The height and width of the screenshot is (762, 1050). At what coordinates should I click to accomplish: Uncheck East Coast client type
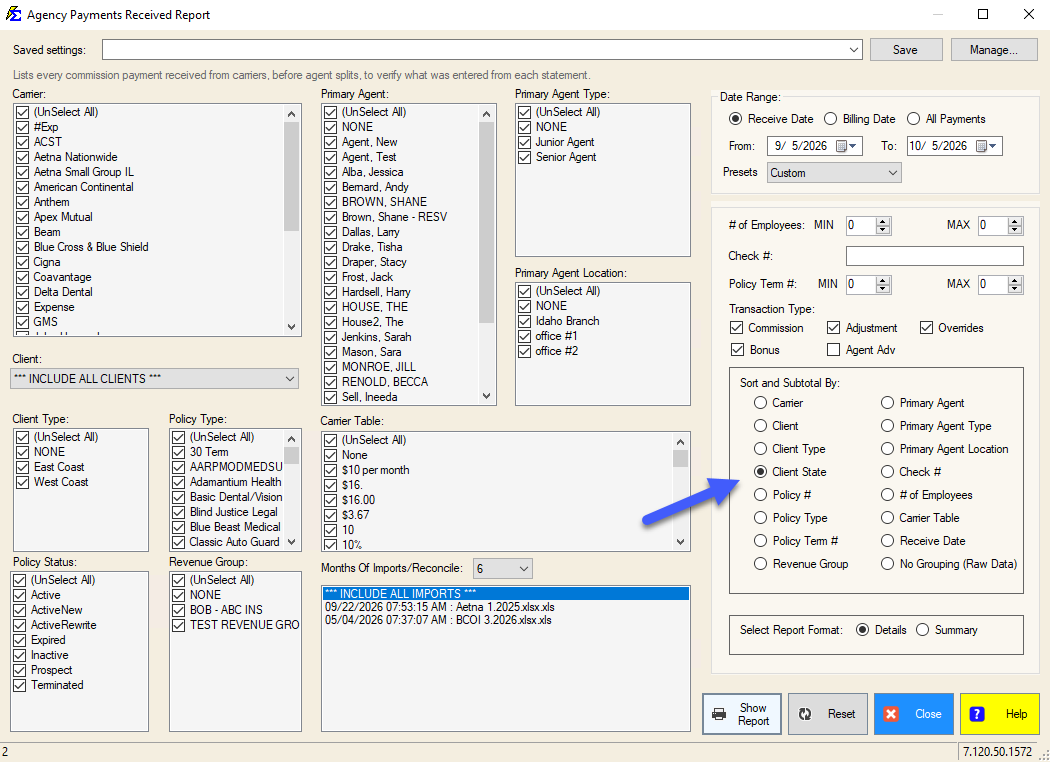click(23, 467)
